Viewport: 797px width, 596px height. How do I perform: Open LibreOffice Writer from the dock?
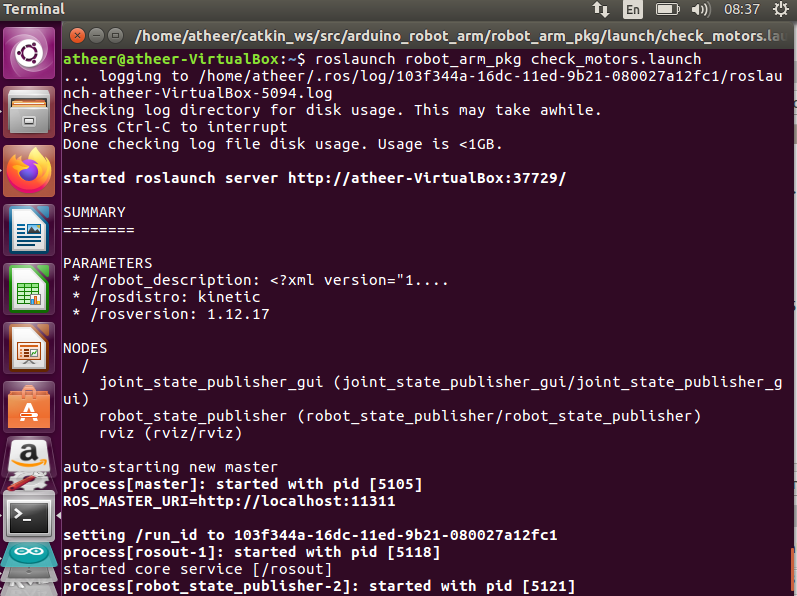[x=29, y=230]
